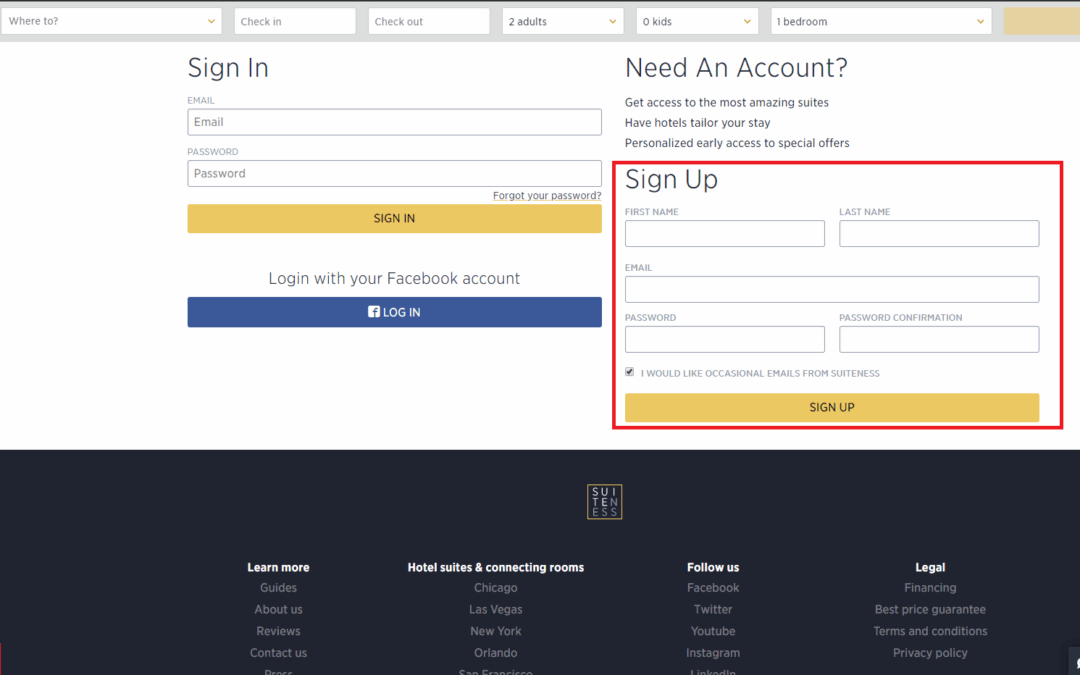Expand the '2 adults' dropdown
This screenshot has width=1080, height=675.
(x=563, y=21)
